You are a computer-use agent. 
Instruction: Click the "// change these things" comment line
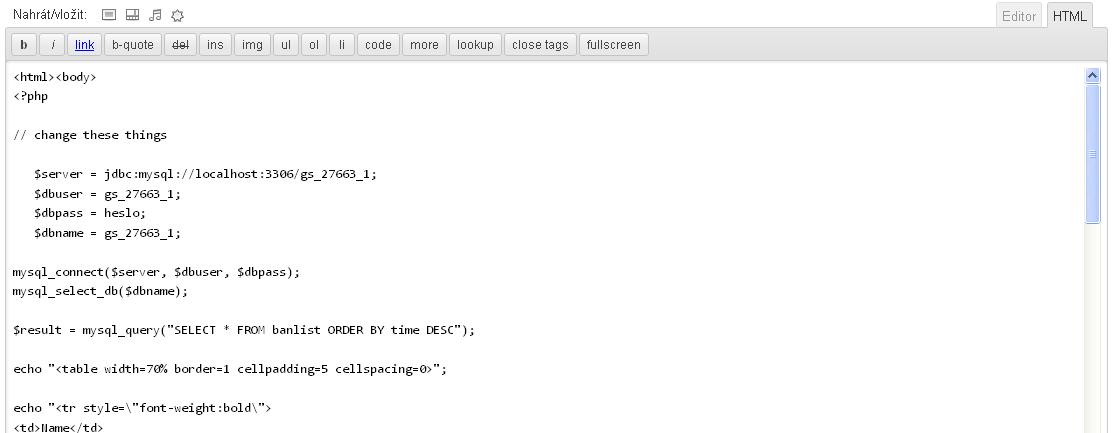pos(90,135)
